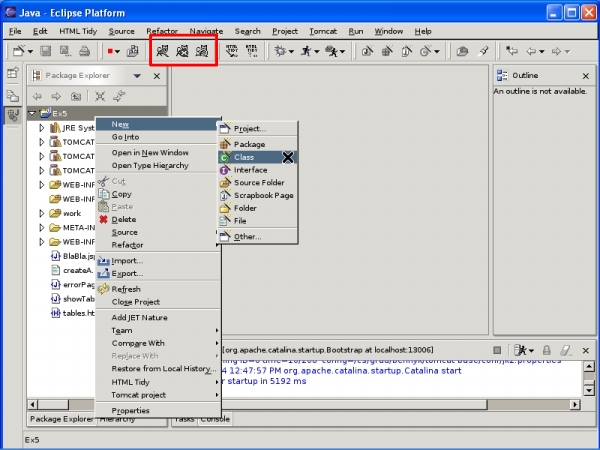
Task: Close the Console view
Action: click(x=586, y=350)
